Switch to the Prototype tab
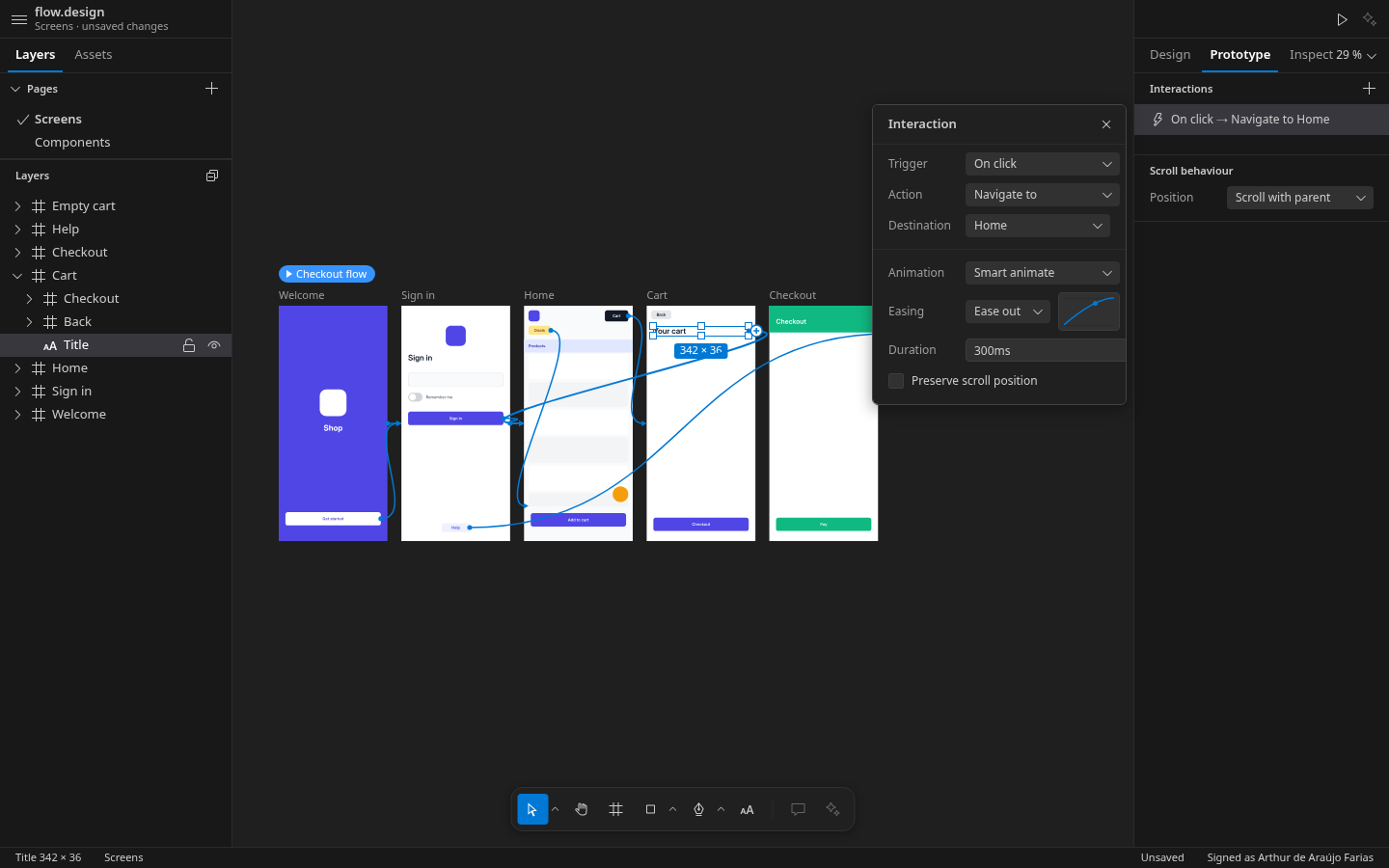Screen dimensions: 1389x868 [1239, 55]
